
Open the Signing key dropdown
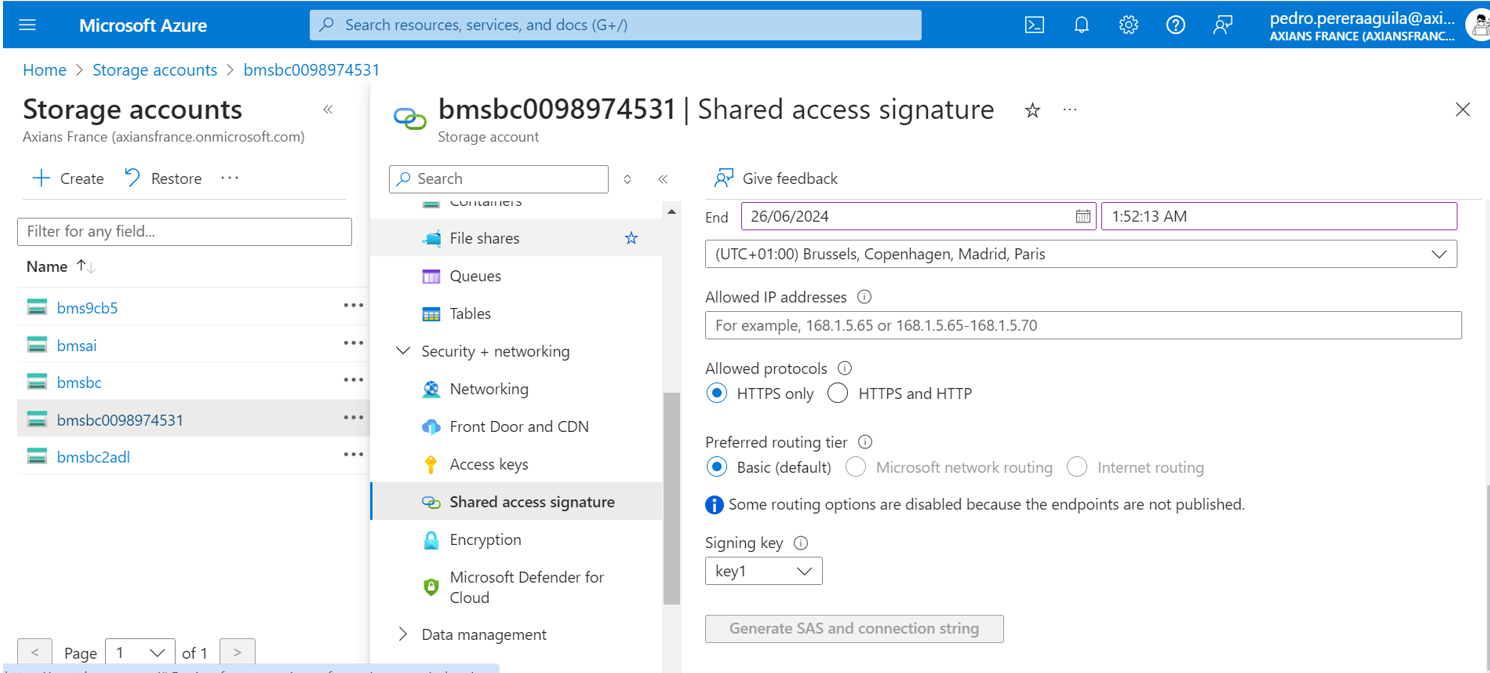coord(763,571)
